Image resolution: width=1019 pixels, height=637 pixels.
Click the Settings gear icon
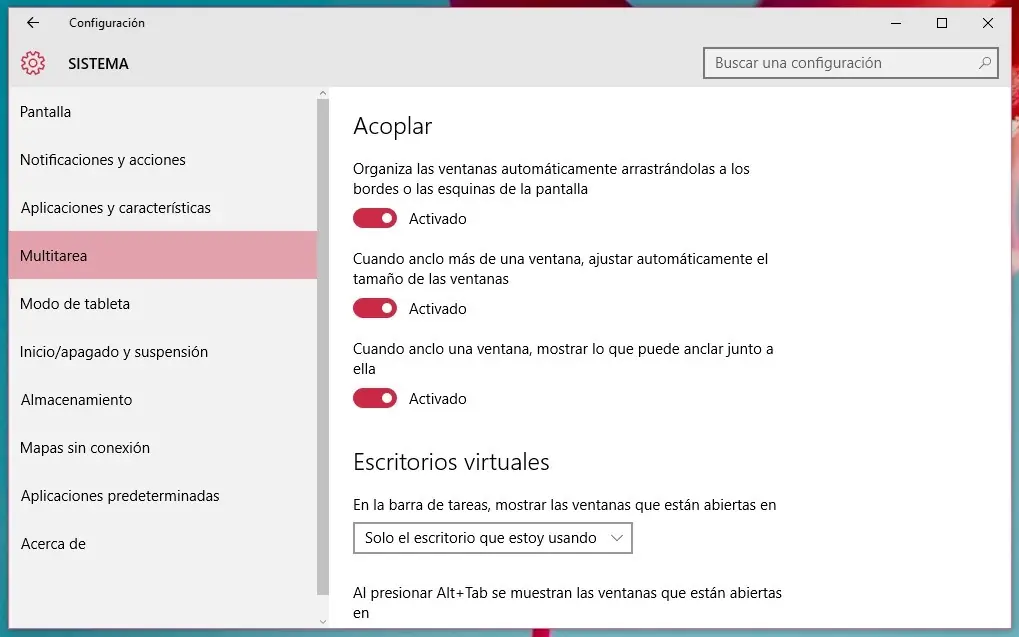click(32, 62)
